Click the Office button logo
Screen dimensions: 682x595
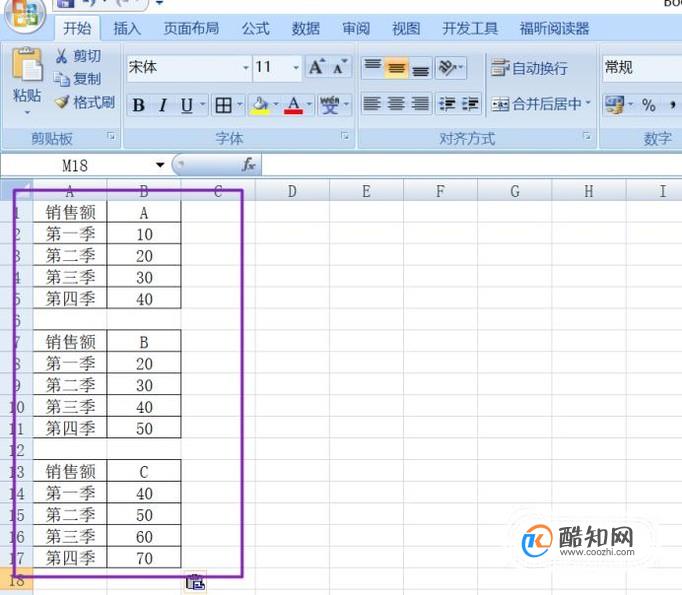click(25, 13)
